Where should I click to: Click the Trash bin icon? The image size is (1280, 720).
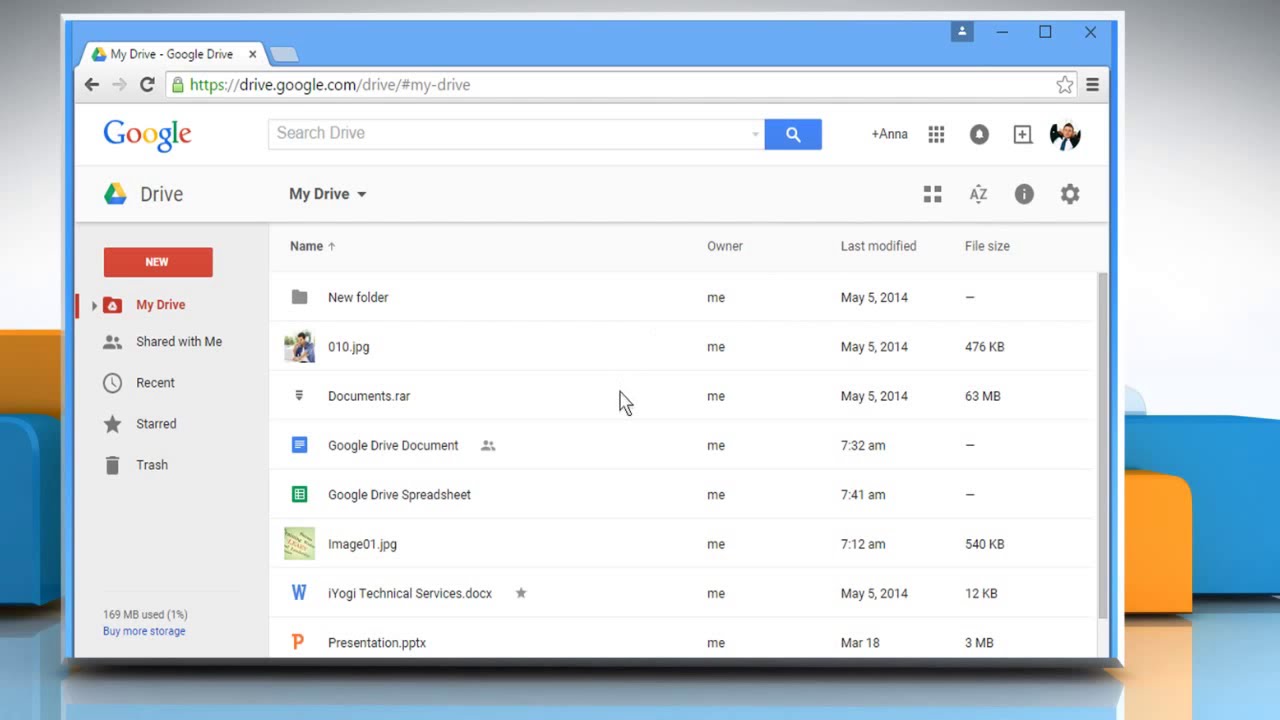pyautogui.click(x=113, y=465)
